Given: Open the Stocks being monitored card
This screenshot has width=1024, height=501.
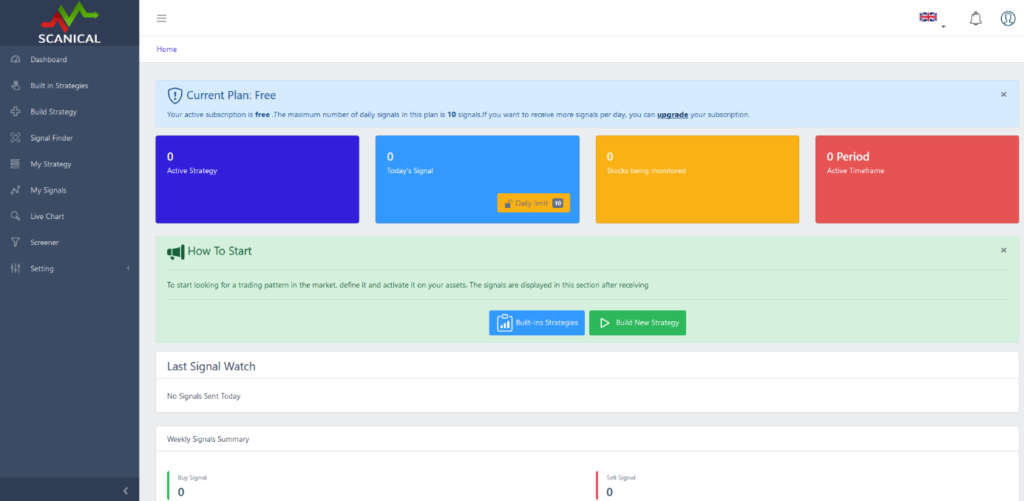Looking at the screenshot, I should 697,180.
